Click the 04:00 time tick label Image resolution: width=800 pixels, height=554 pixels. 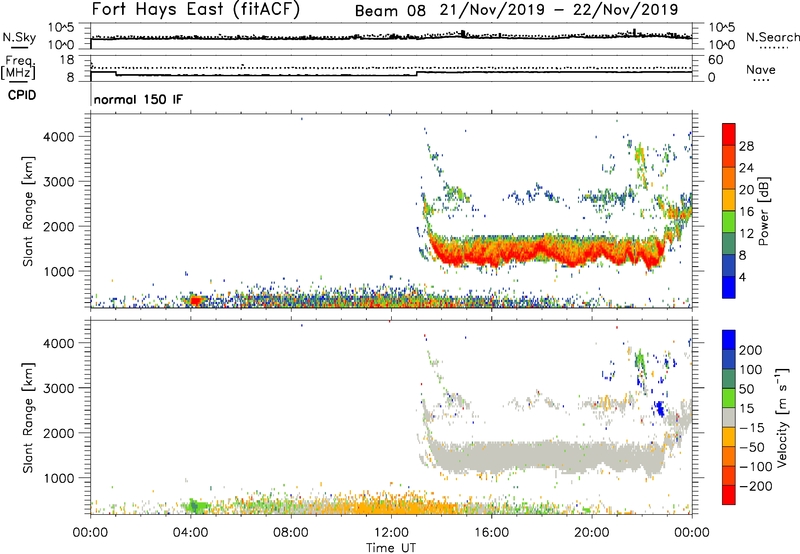pos(190,533)
